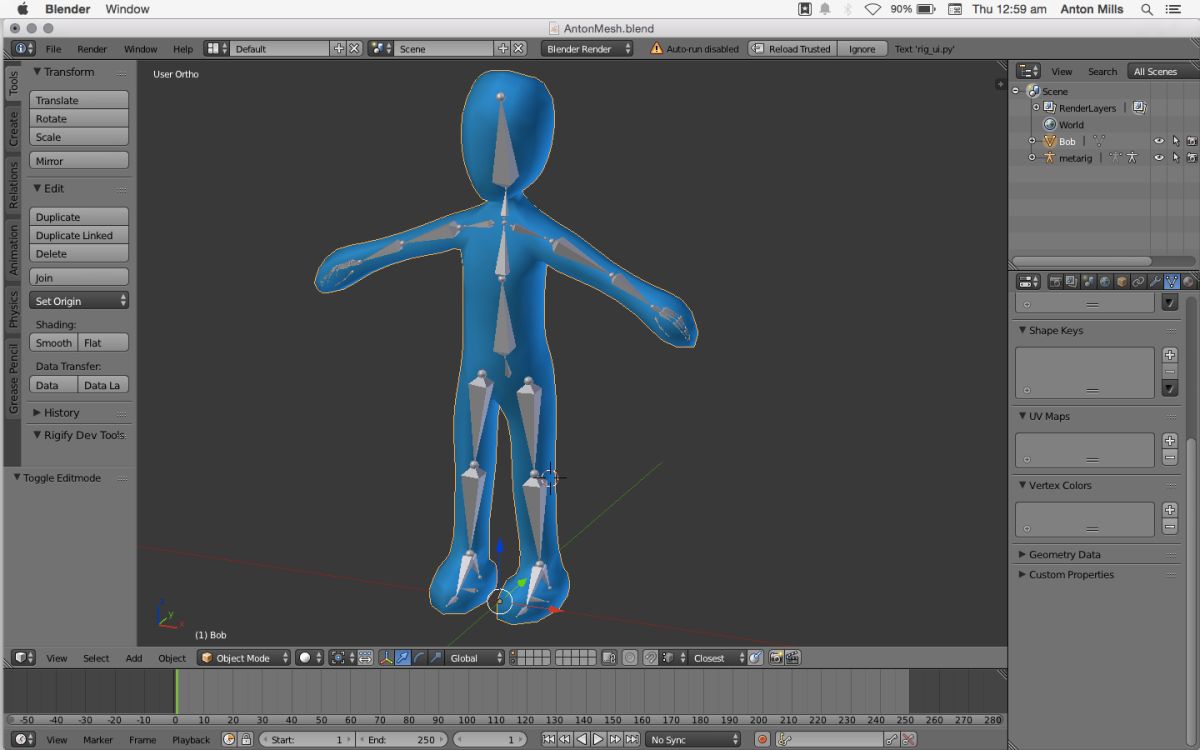Click the OpenGL render animation clapper icon
The image size is (1200, 750).
pyautogui.click(x=793, y=658)
